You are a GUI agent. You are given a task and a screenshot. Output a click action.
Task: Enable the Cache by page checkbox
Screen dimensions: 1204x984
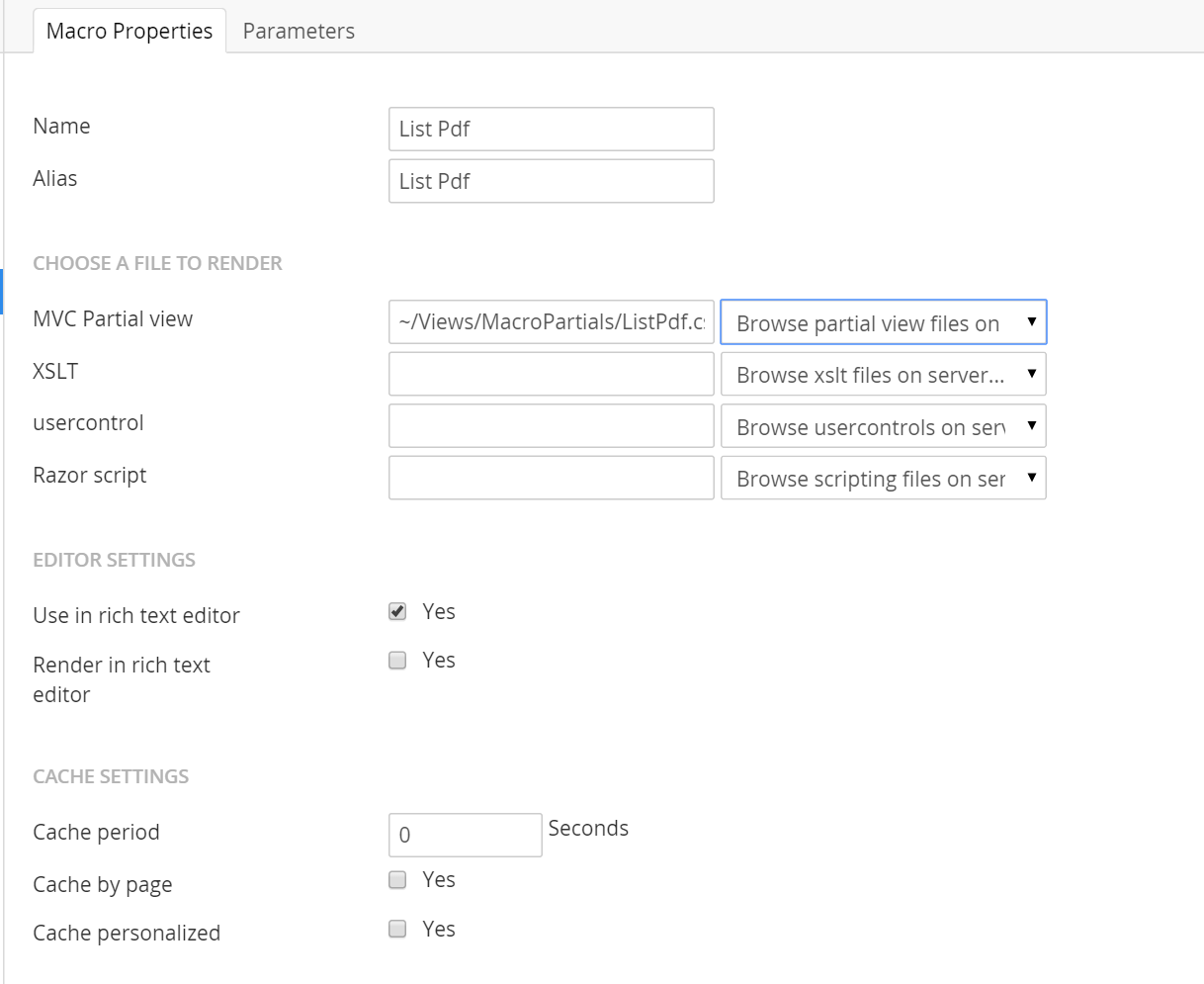pyautogui.click(x=397, y=880)
